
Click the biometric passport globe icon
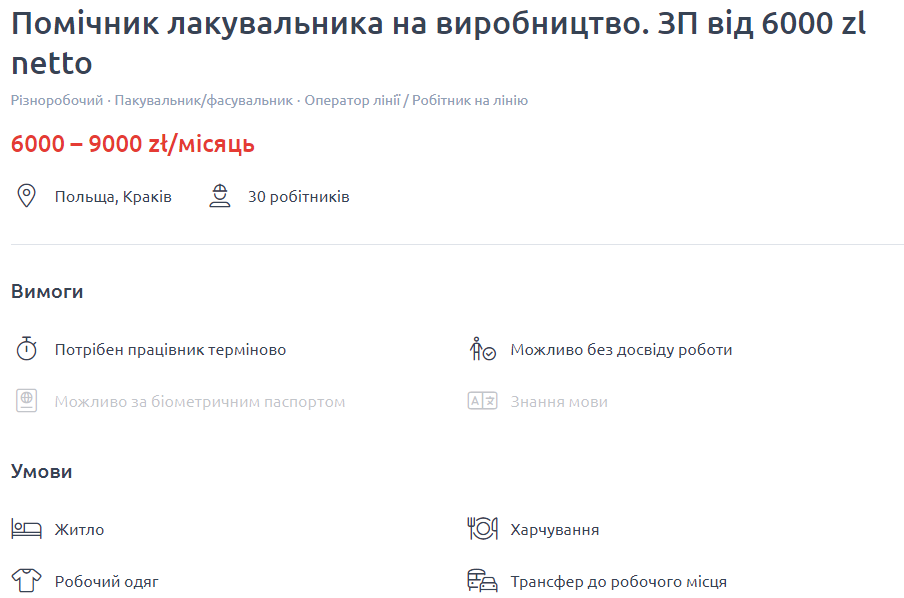point(27,400)
